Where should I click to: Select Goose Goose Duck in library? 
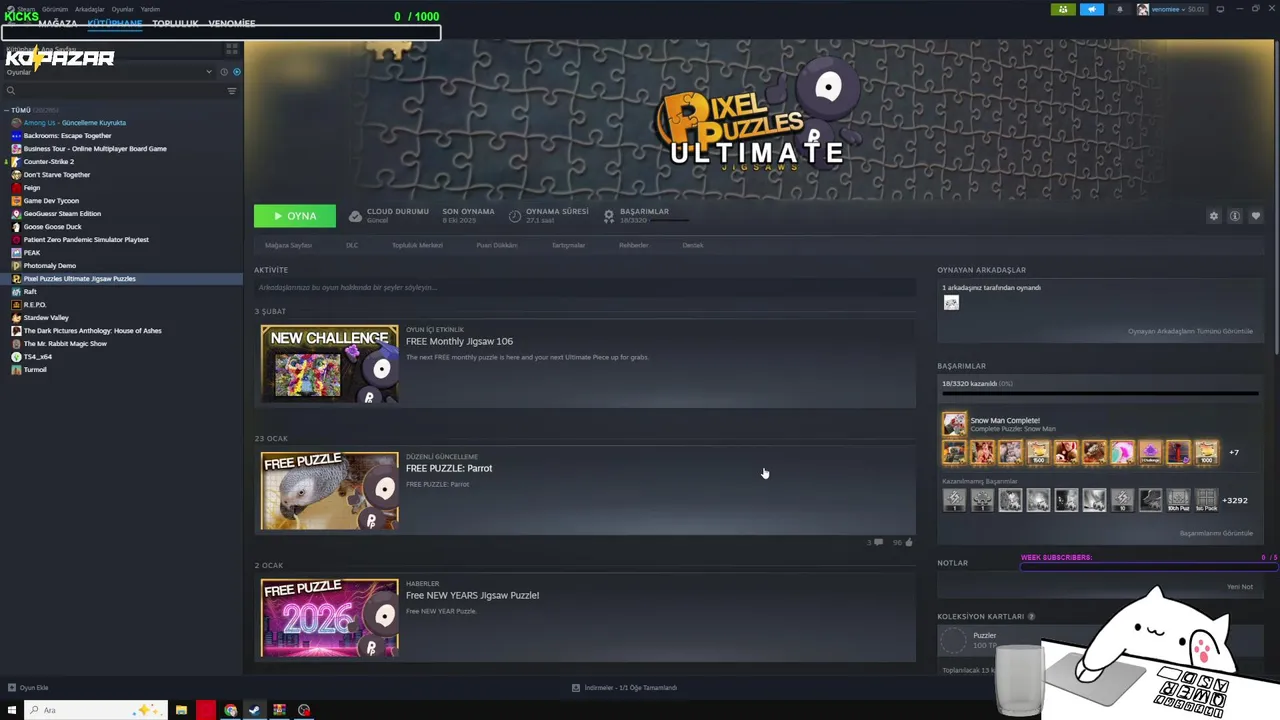(52, 227)
